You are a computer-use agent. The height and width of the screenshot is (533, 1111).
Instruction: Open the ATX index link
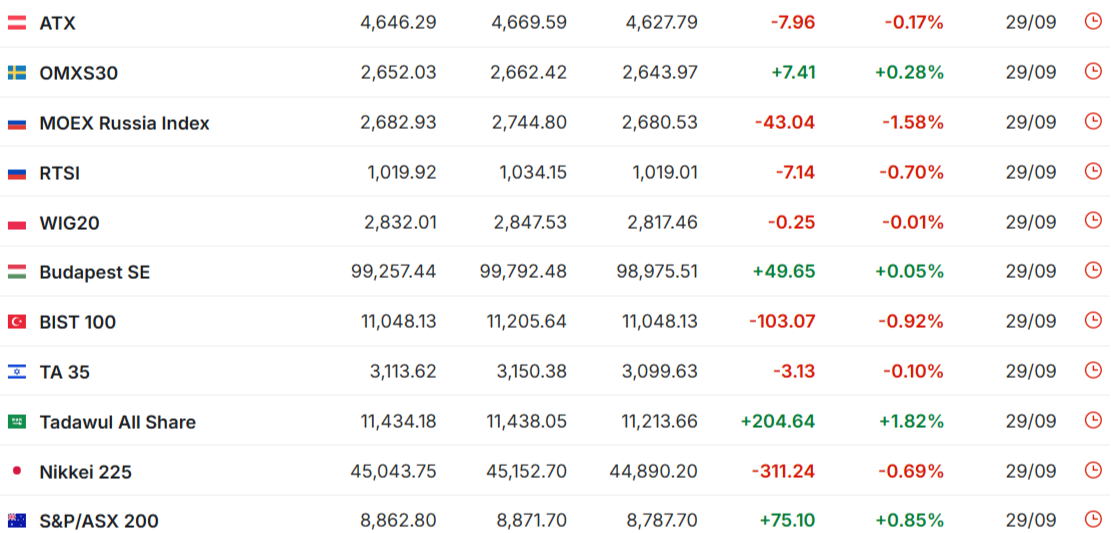tap(57, 23)
